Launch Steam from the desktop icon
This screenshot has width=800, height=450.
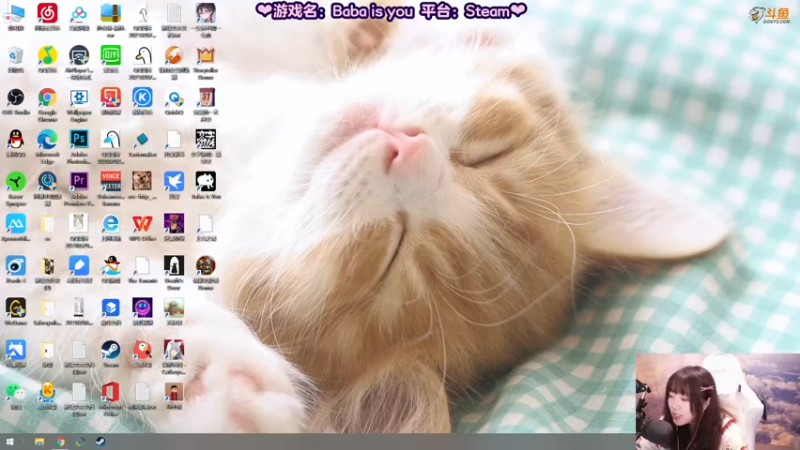click(x=110, y=349)
